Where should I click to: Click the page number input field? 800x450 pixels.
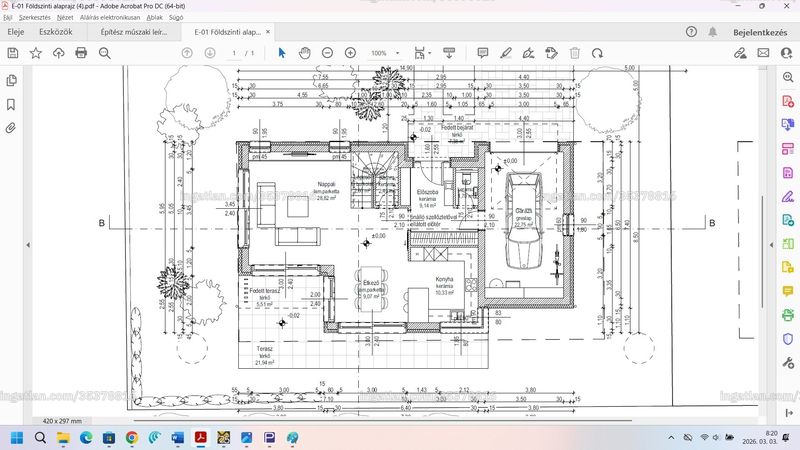tap(234, 53)
